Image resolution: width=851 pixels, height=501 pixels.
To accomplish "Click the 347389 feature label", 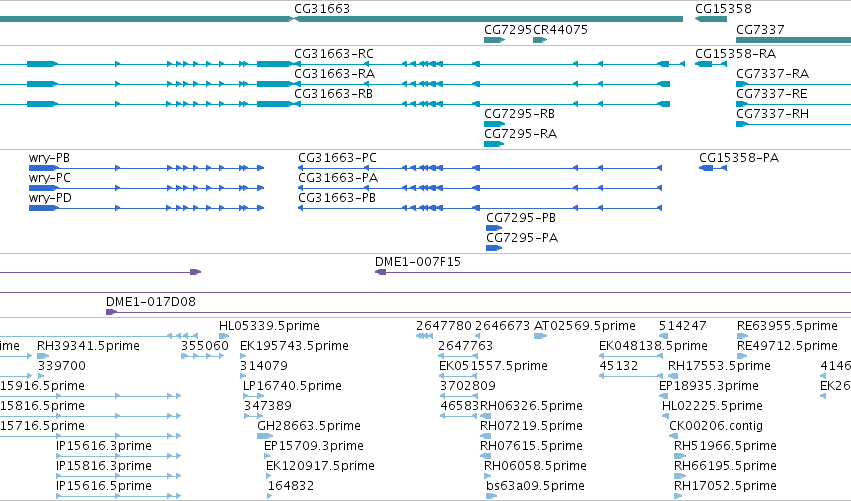I will click(x=268, y=406).
